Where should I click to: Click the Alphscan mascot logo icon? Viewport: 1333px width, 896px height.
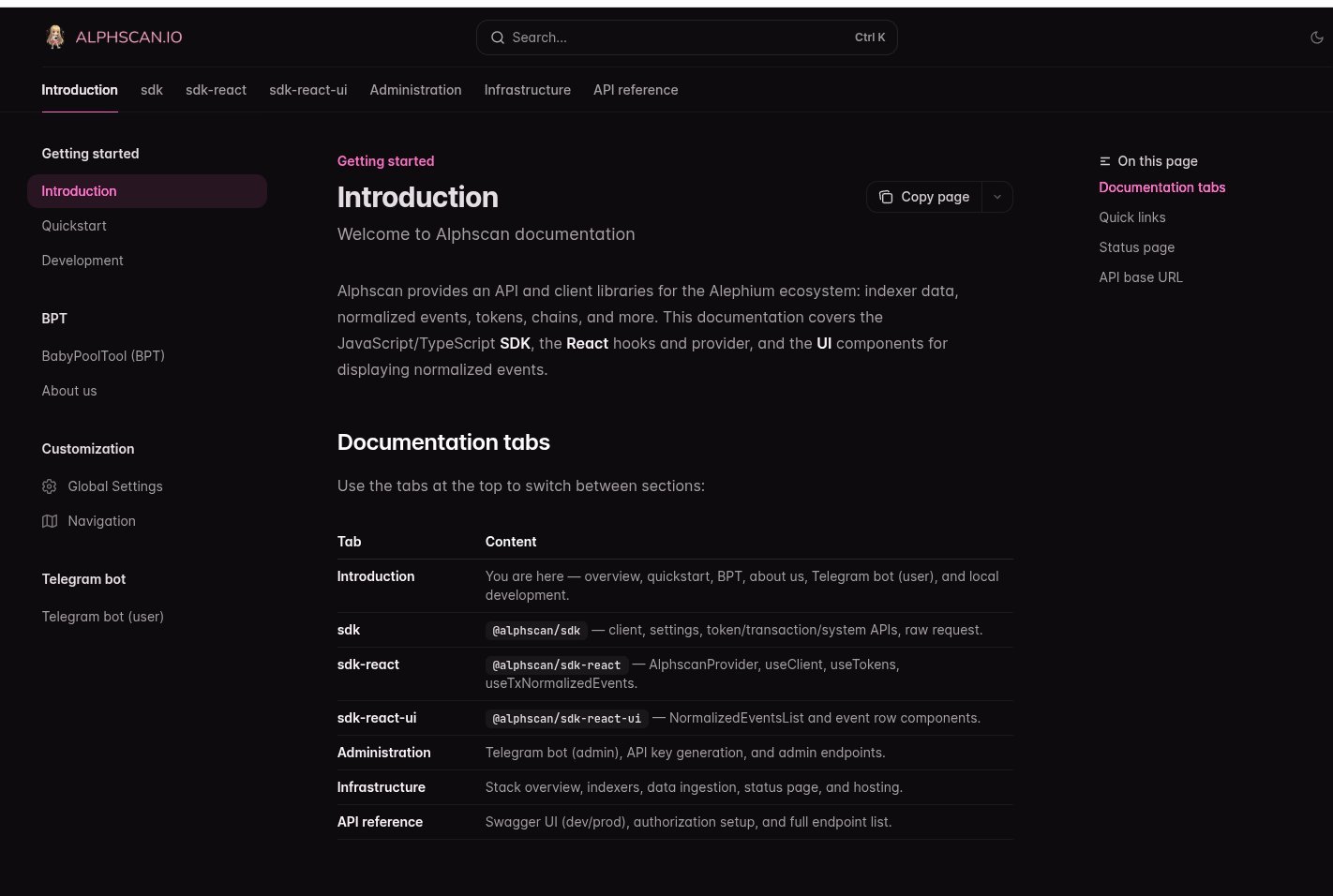(x=55, y=37)
